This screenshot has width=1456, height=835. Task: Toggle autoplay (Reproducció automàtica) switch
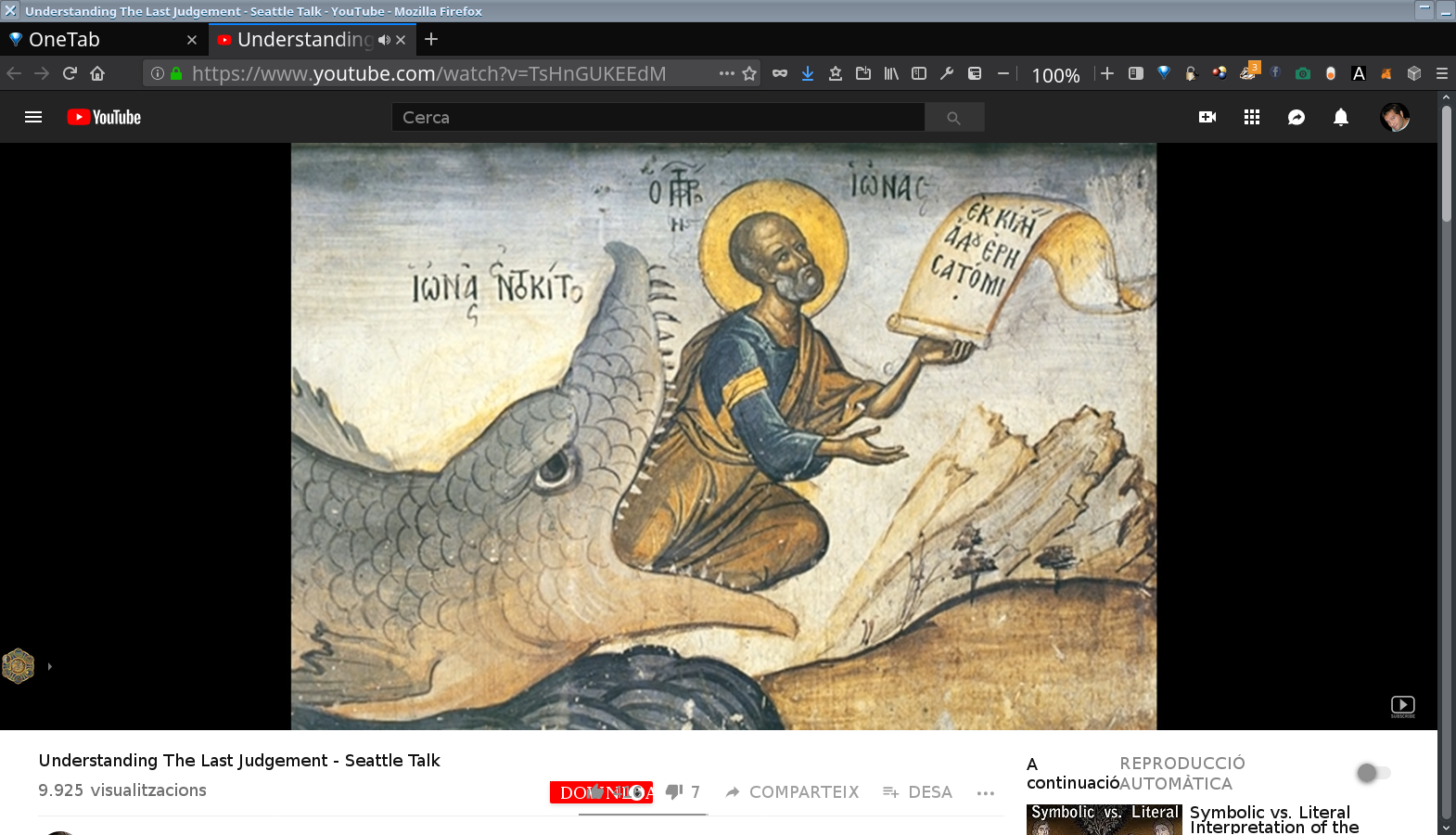[x=1373, y=773]
